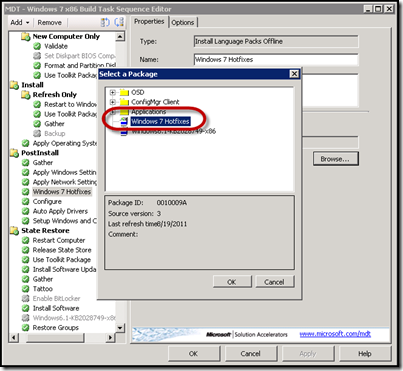Click the tree's vertical scrollbar up arrow
The height and width of the screenshot is (371, 403).
[x=120, y=36]
